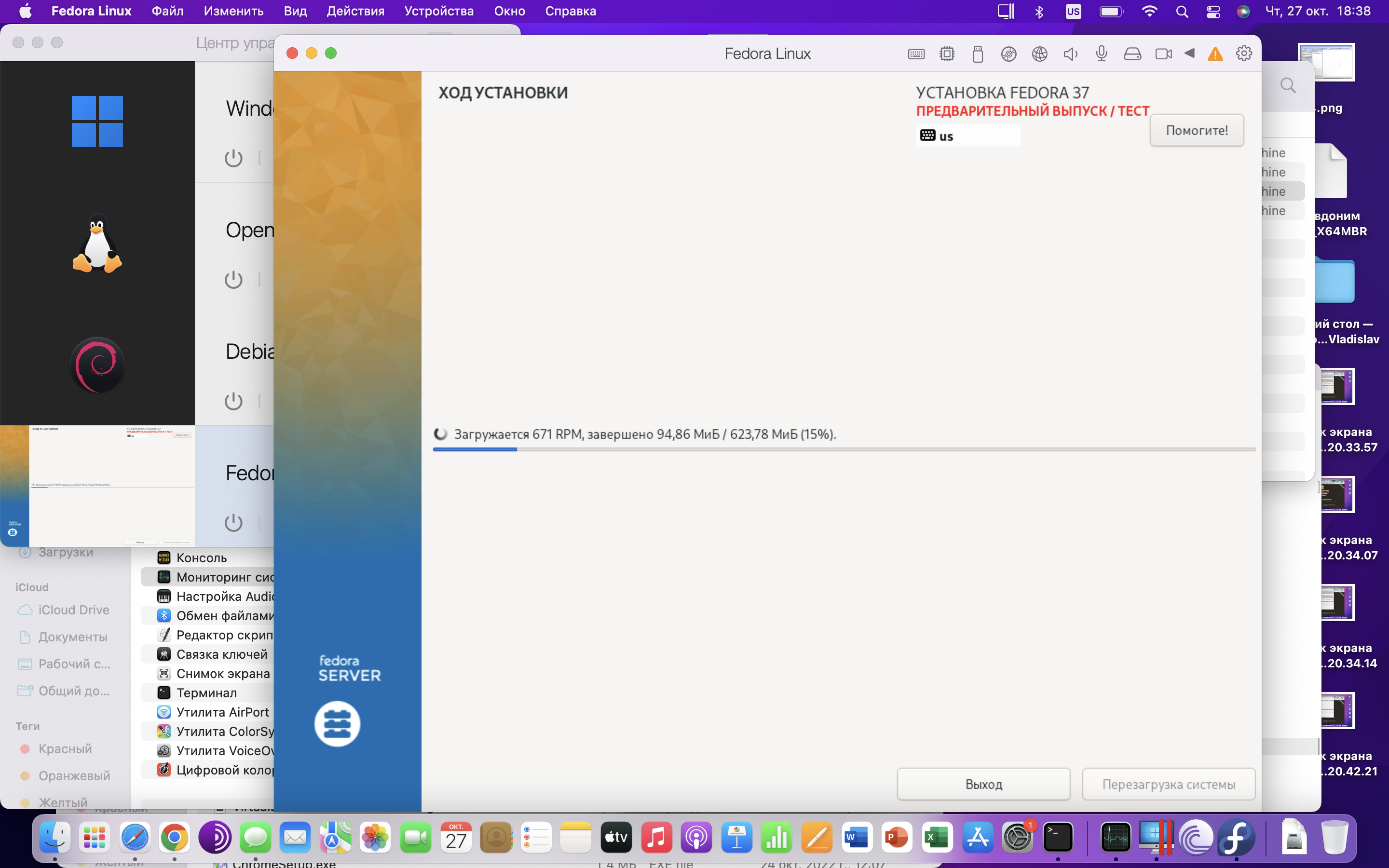Open Загрузки in Finder sidebar
The height and width of the screenshot is (868, 1389).
pyautogui.click(x=56, y=552)
